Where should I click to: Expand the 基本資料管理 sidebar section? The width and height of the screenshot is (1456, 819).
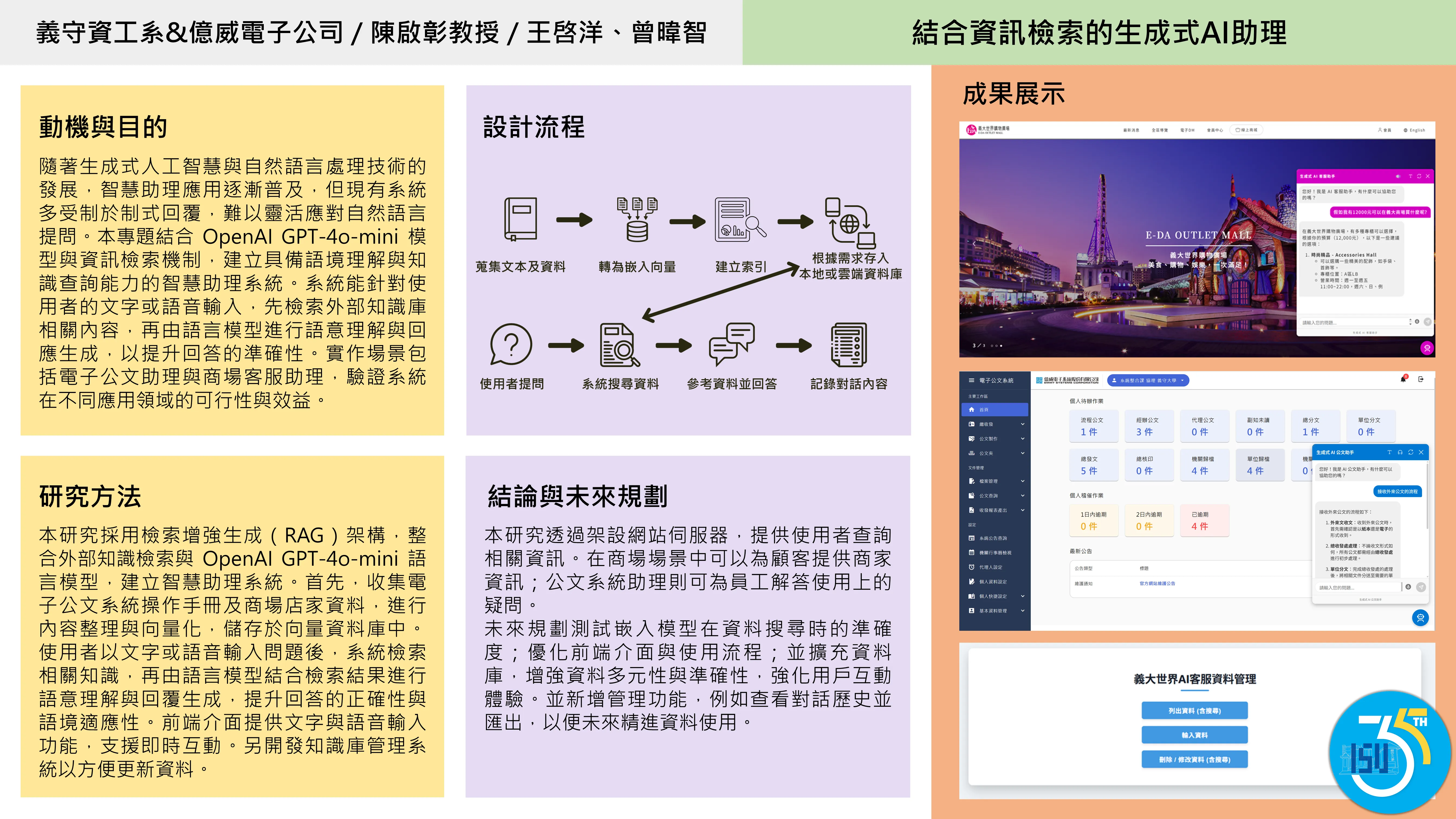tap(995, 611)
